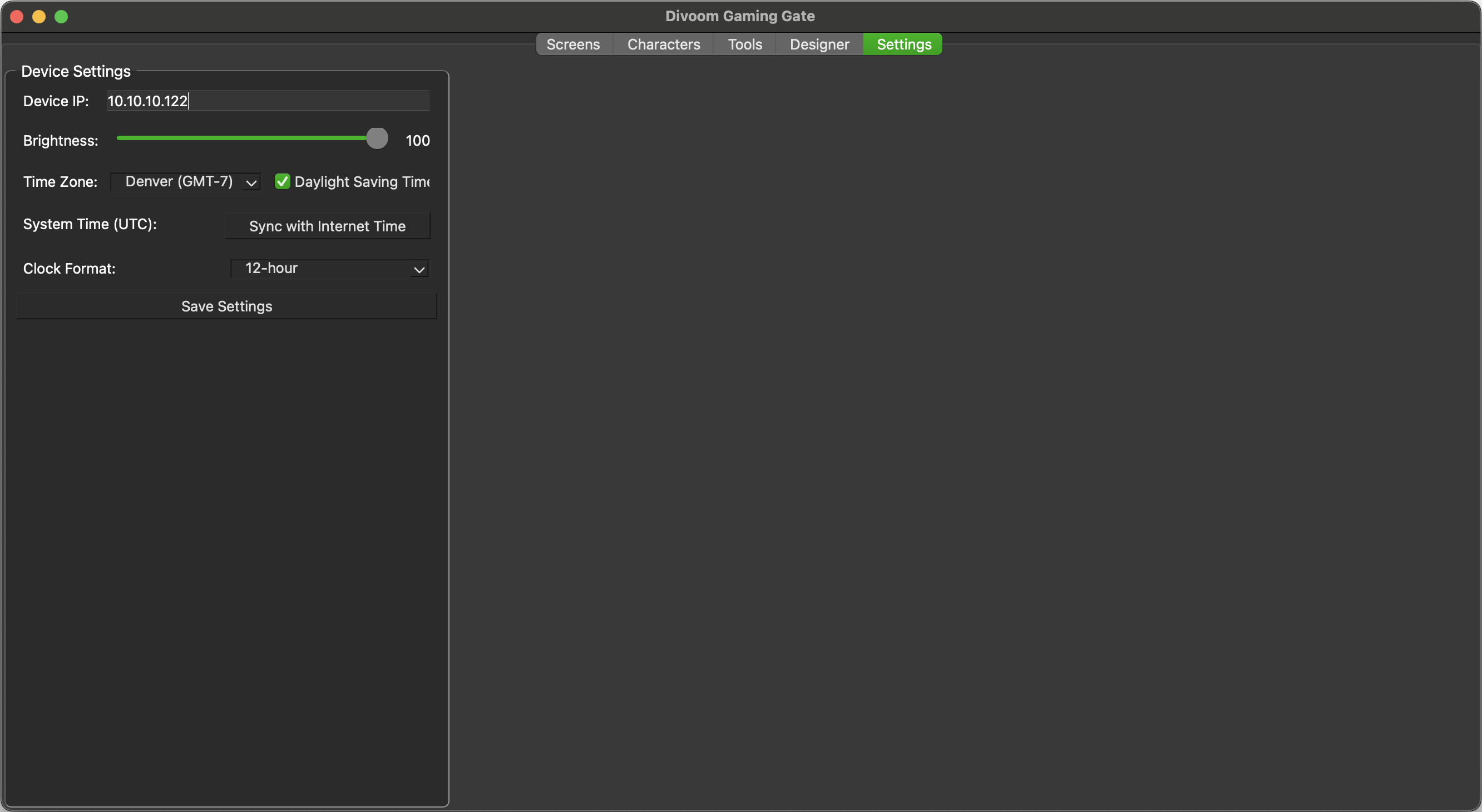Click Sync with Internet Time button
The image size is (1482, 812).
pyautogui.click(x=327, y=226)
